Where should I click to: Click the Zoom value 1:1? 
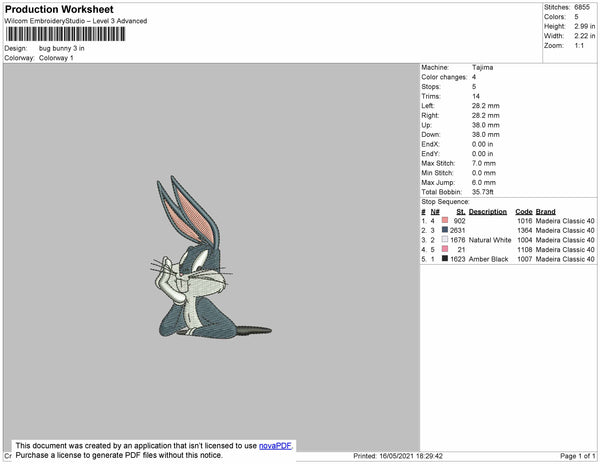tap(579, 46)
